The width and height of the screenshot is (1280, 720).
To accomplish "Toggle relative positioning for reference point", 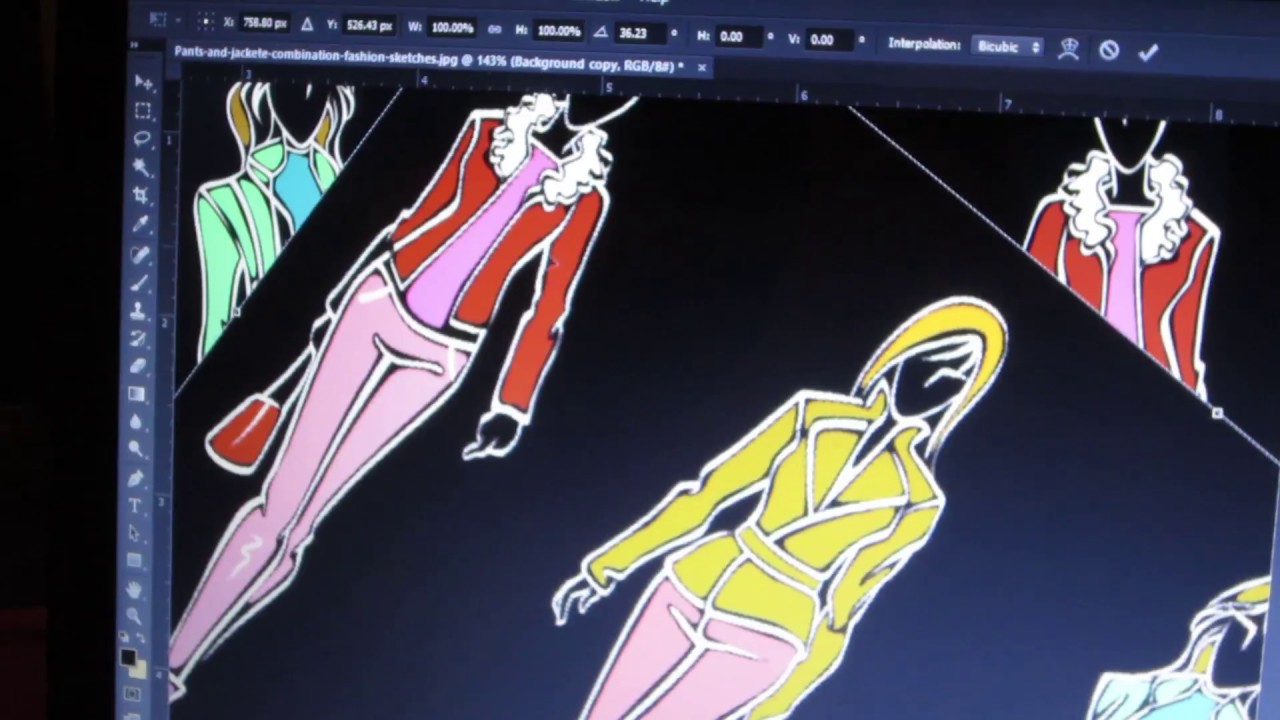I will click(x=307, y=24).
